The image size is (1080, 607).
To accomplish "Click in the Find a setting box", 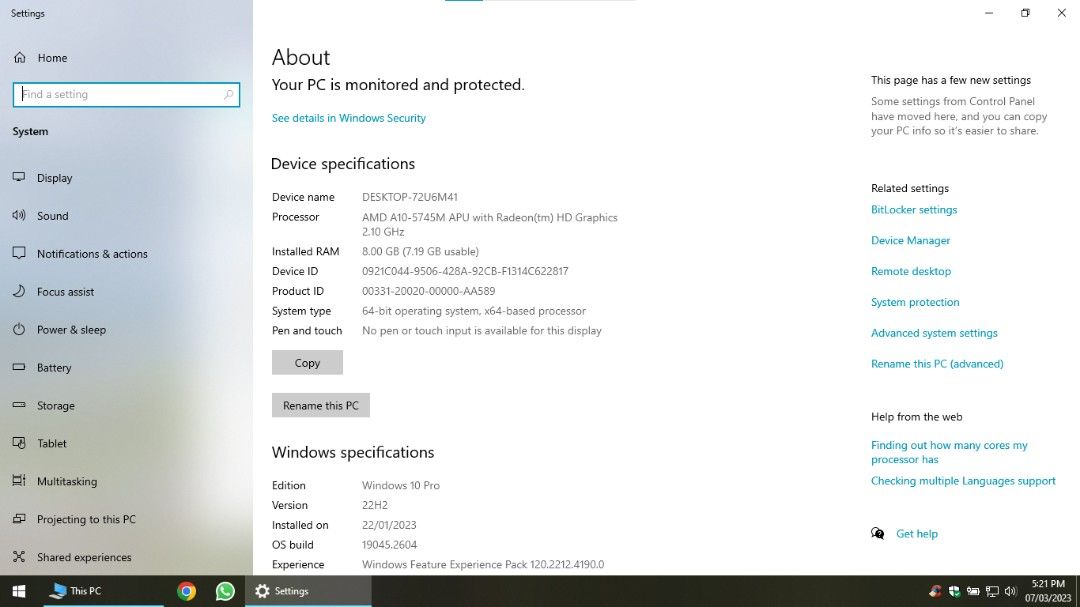I will coord(126,94).
